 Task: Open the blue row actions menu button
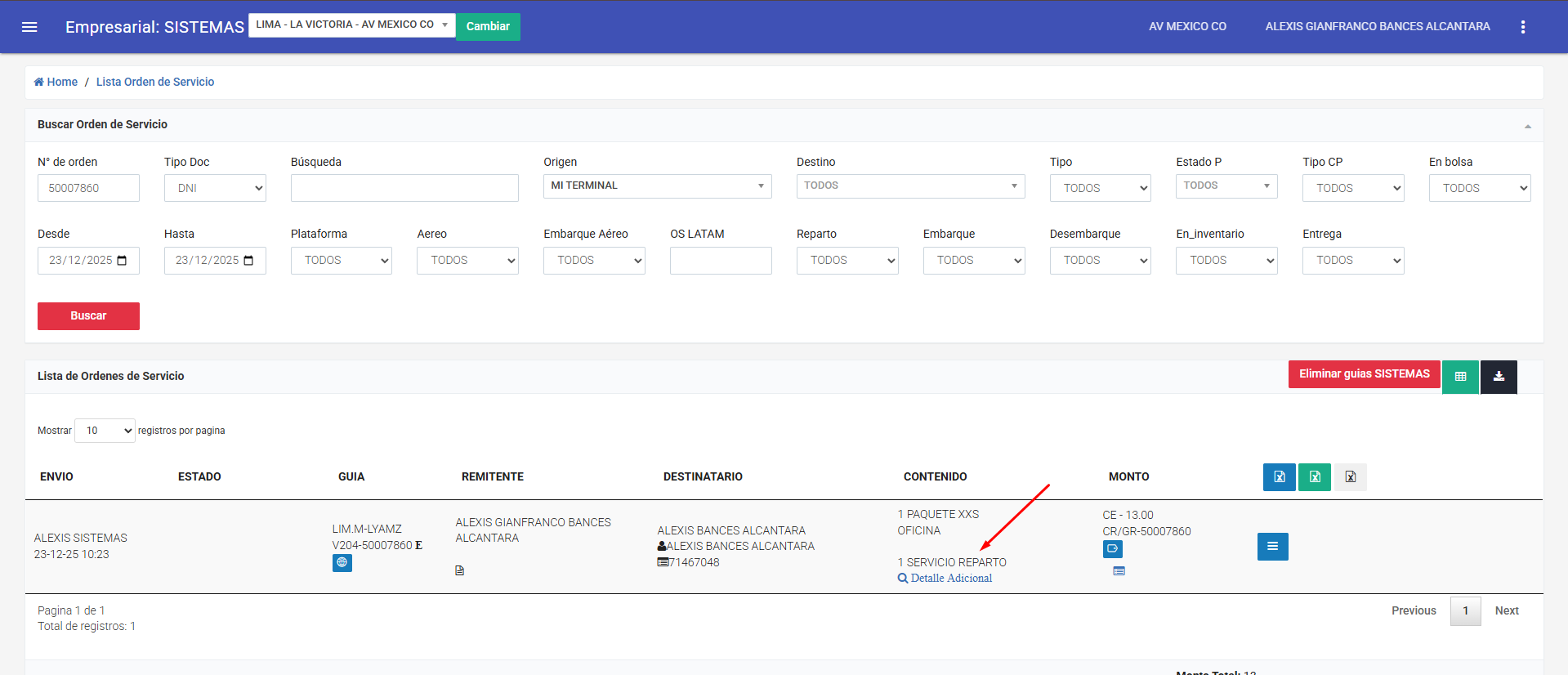1272,547
